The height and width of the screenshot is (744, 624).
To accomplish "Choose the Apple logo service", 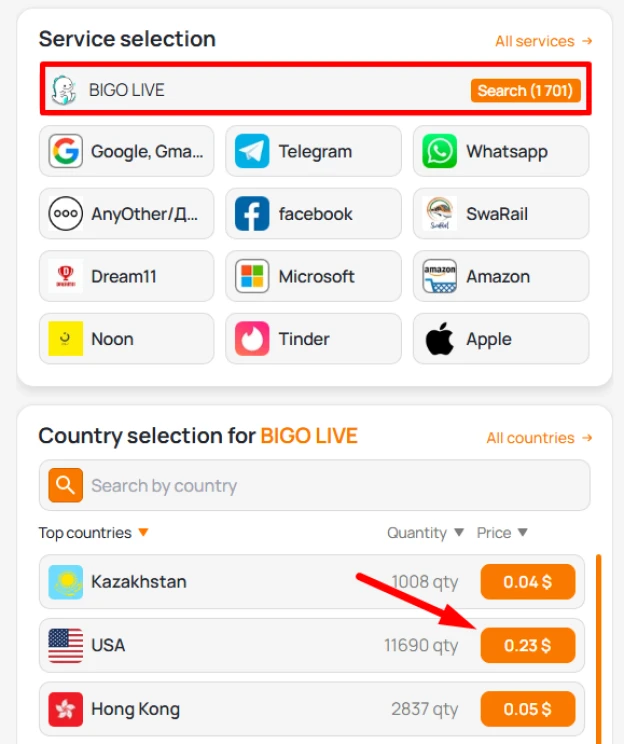I will 439,339.
